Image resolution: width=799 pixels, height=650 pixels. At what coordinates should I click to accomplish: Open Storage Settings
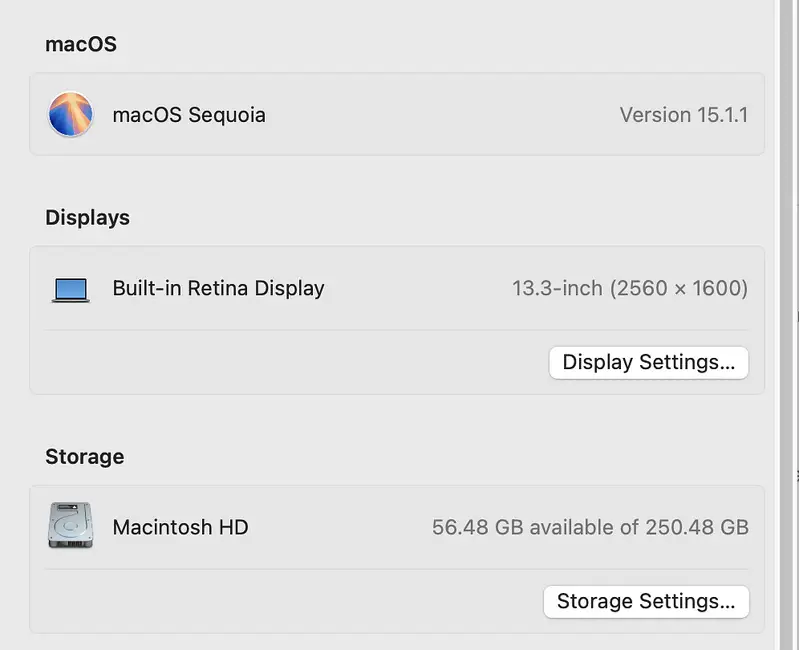point(645,601)
